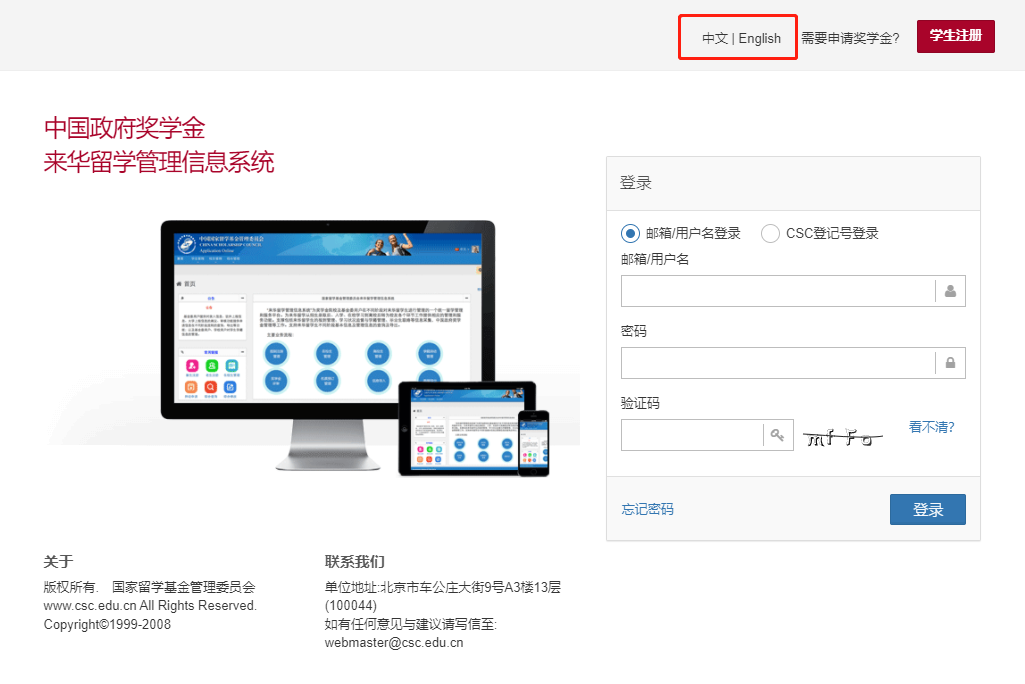Image resolution: width=1025 pixels, height=684 pixels.
Task: Open the 忘记密码 link
Action: (647, 509)
